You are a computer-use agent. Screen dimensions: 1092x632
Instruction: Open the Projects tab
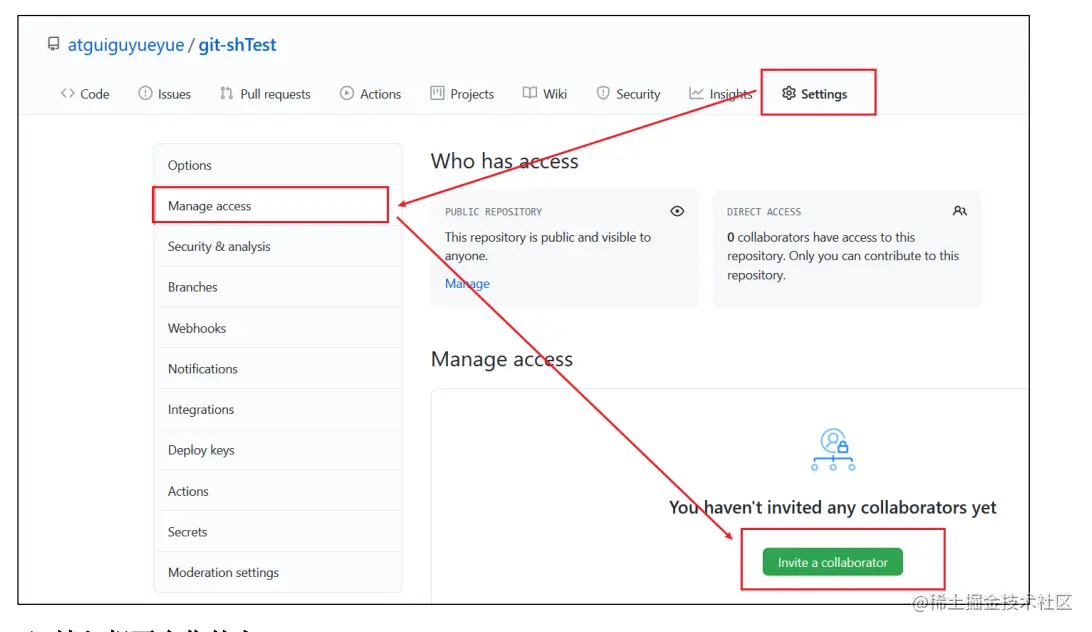(462, 93)
